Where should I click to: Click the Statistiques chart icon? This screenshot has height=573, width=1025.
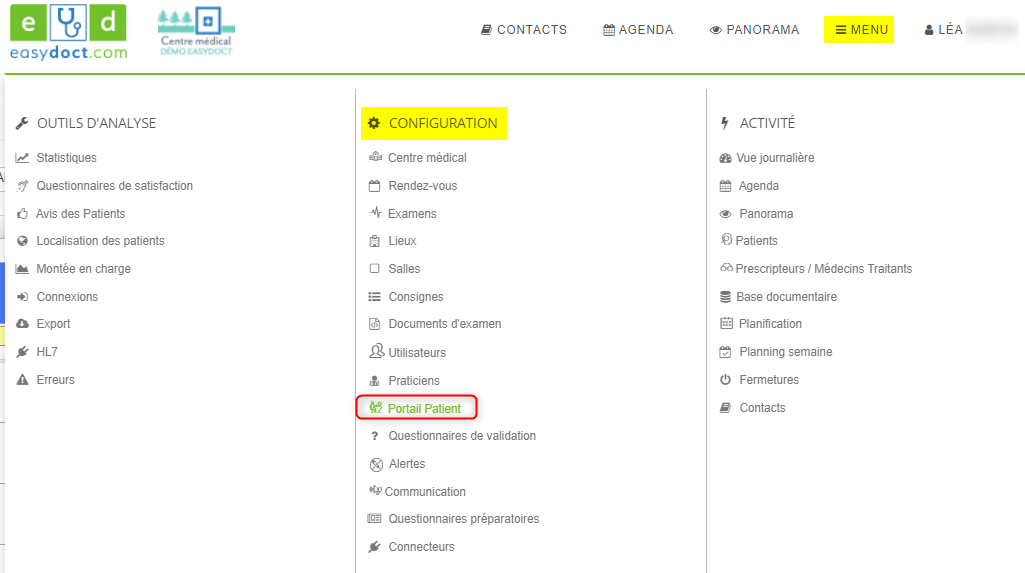(x=22, y=158)
